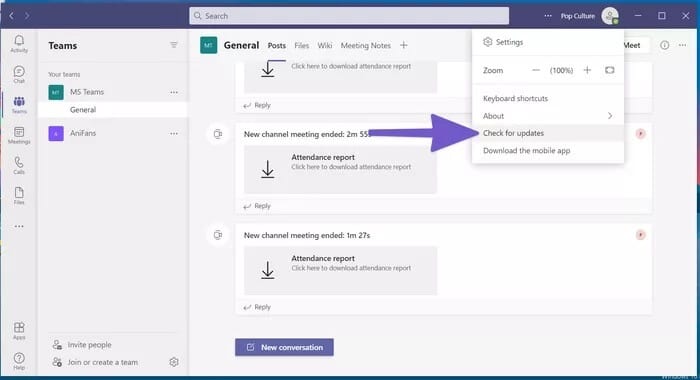Viewport: 700px width, 380px height.
Task: Click the meeting icon beside 1m 27s post
Action: coord(218,235)
